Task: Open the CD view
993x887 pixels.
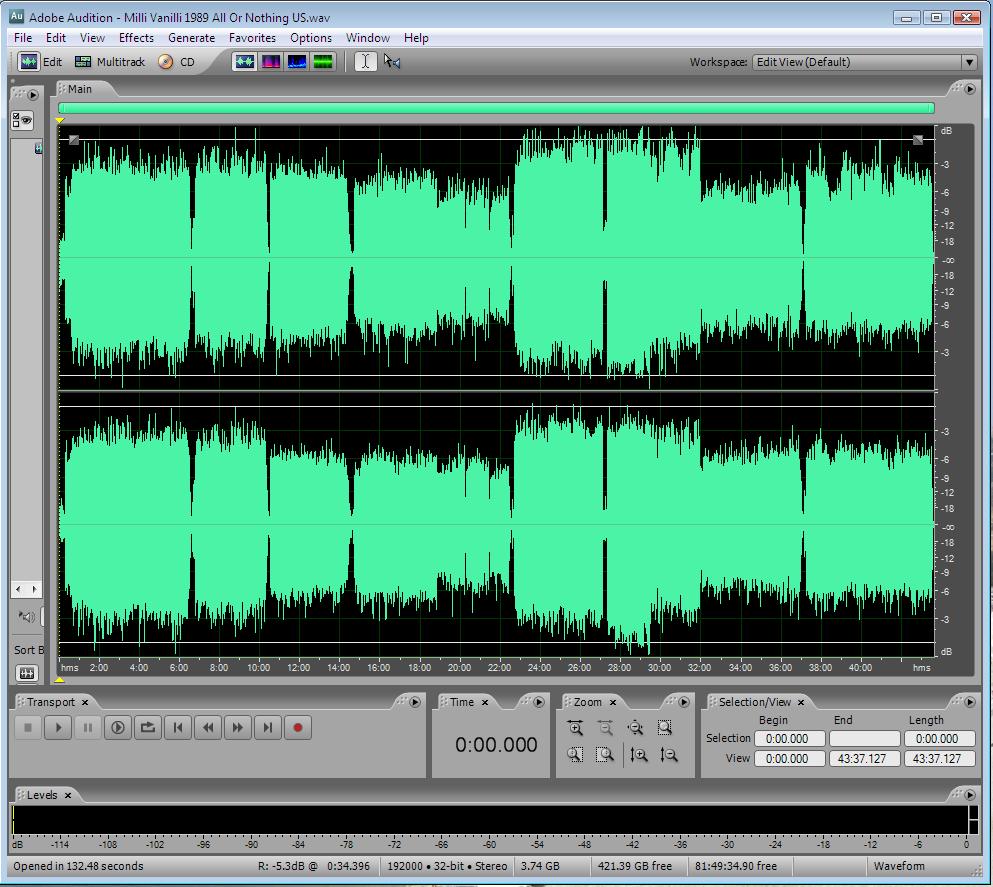Action: click(176, 62)
